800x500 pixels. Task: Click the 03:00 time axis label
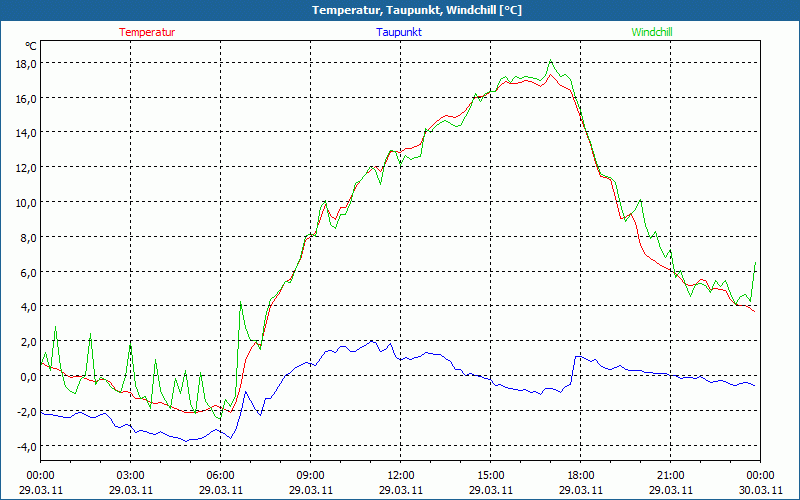pos(131,475)
